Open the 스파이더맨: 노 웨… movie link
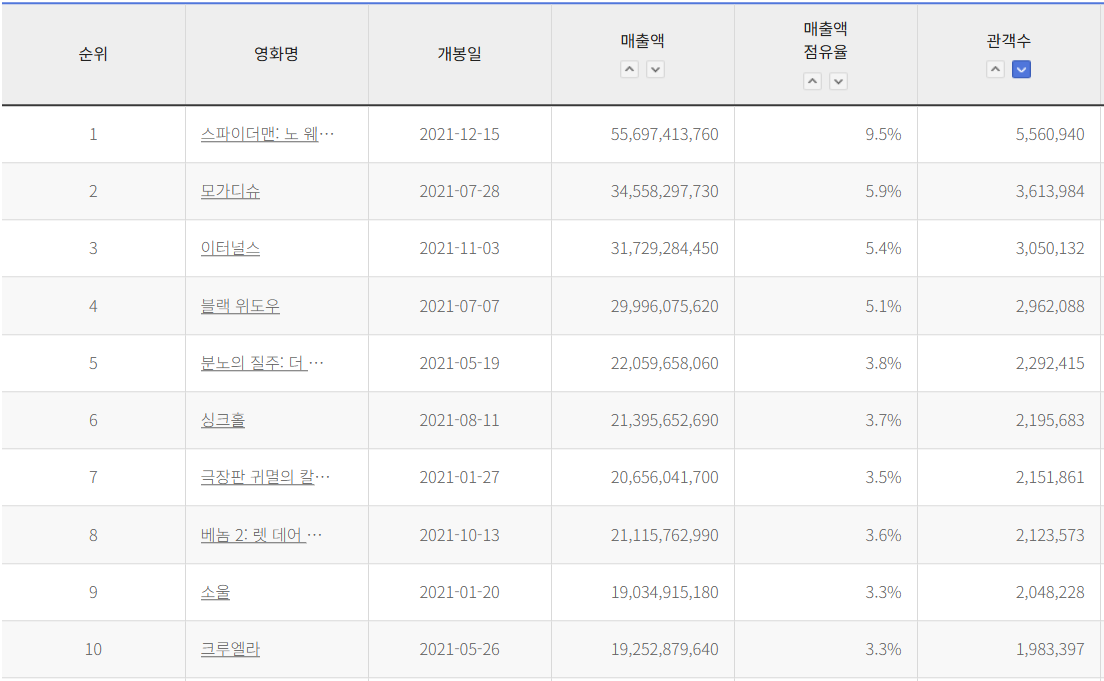 [267, 134]
